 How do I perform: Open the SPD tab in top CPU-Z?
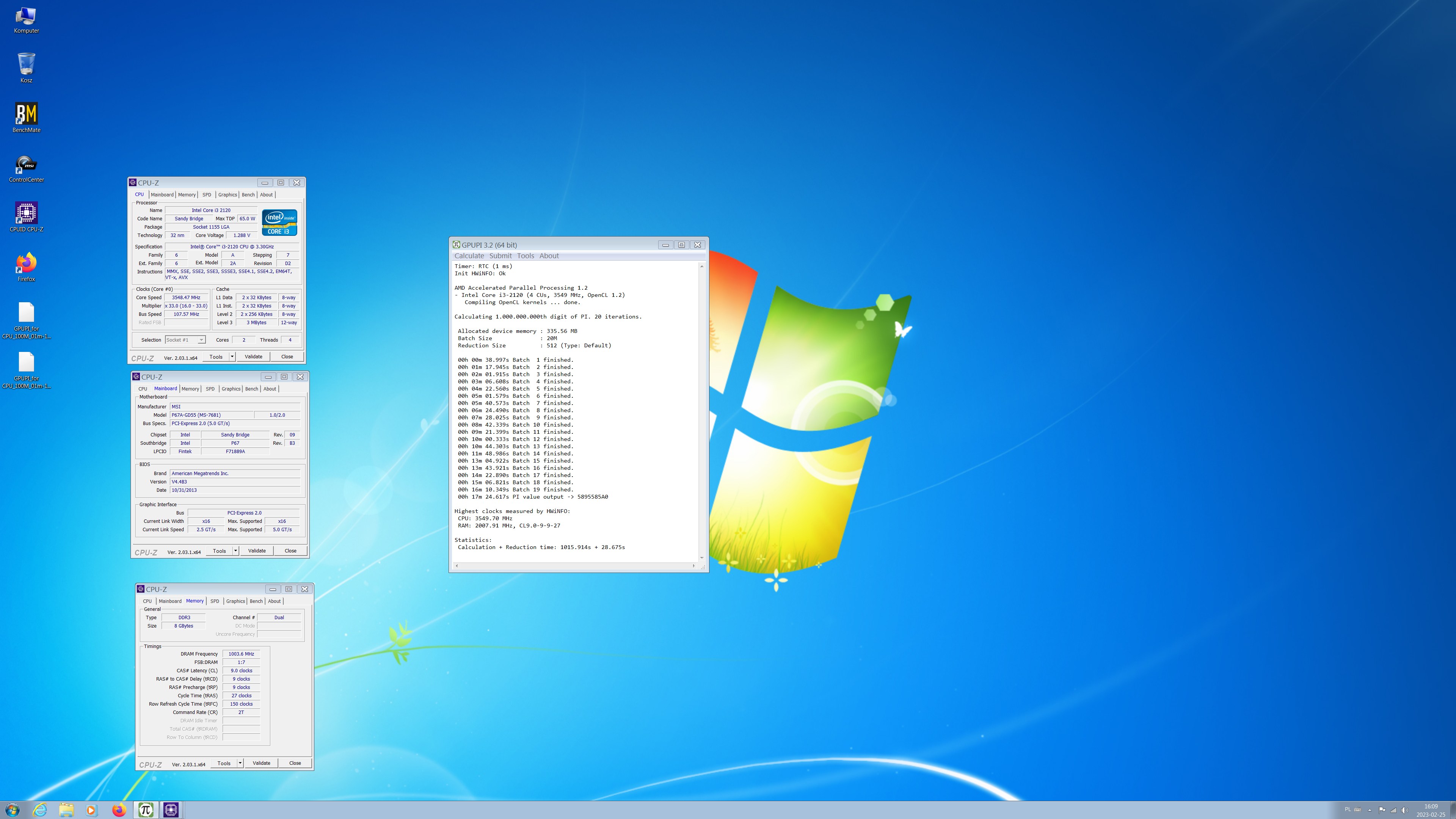pyautogui.click(x=206, y=195)
